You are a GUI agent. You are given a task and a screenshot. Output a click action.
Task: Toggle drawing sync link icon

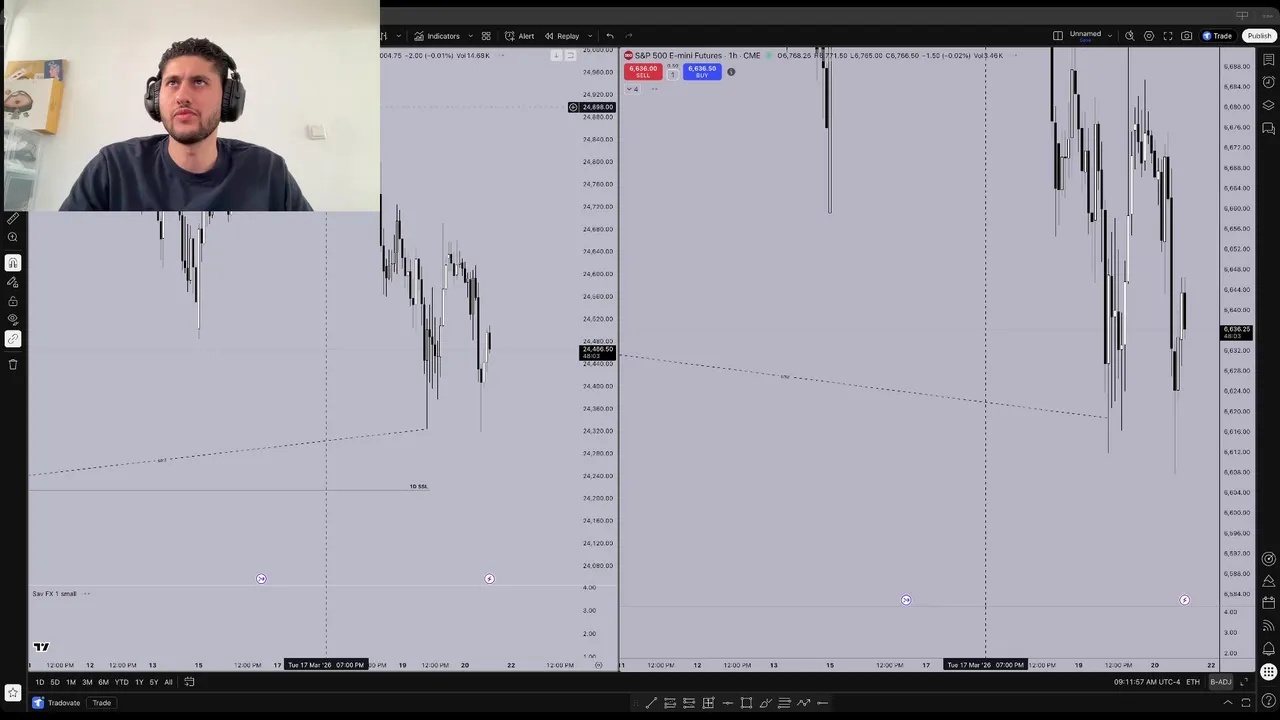click(13, 339)
